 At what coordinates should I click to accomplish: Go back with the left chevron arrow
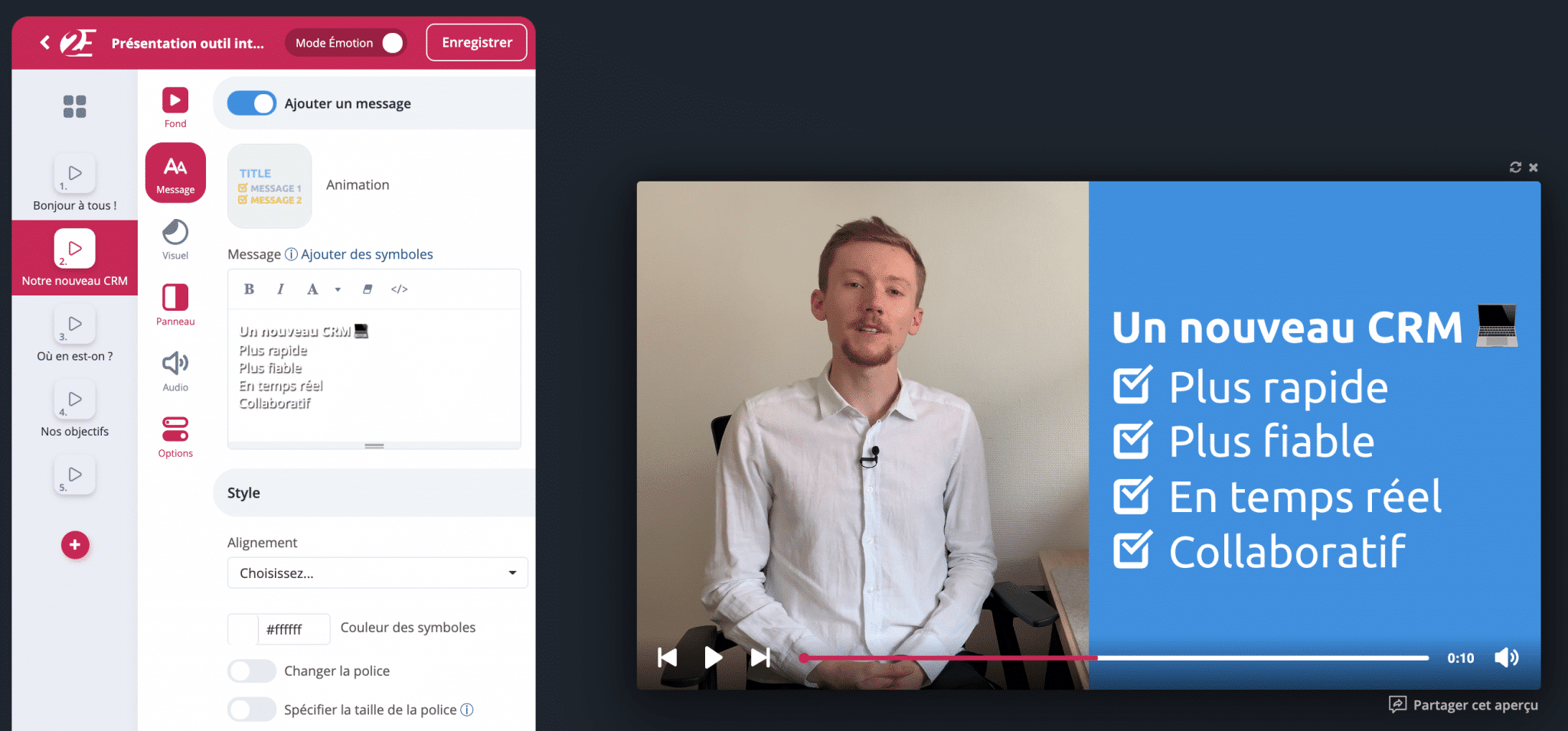pyautogui.click(x=45, y=43)
